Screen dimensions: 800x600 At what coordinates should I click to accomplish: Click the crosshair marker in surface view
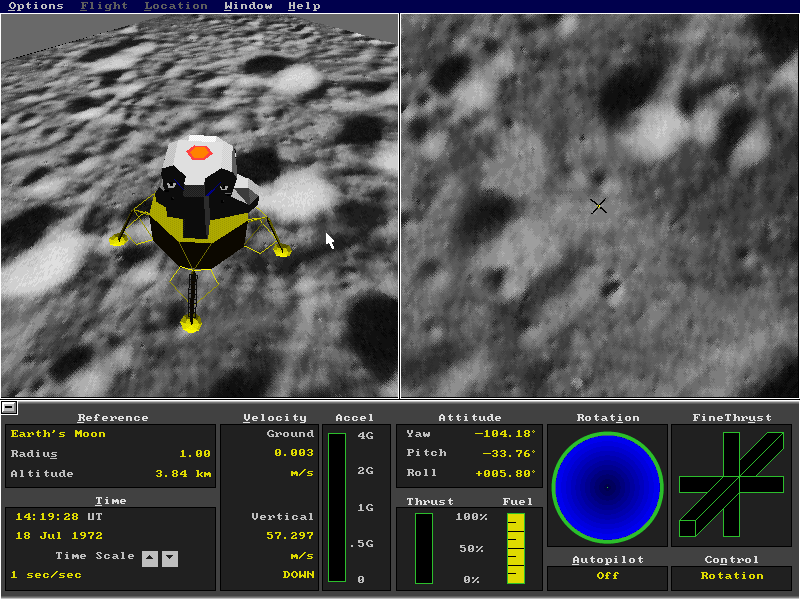598,206
